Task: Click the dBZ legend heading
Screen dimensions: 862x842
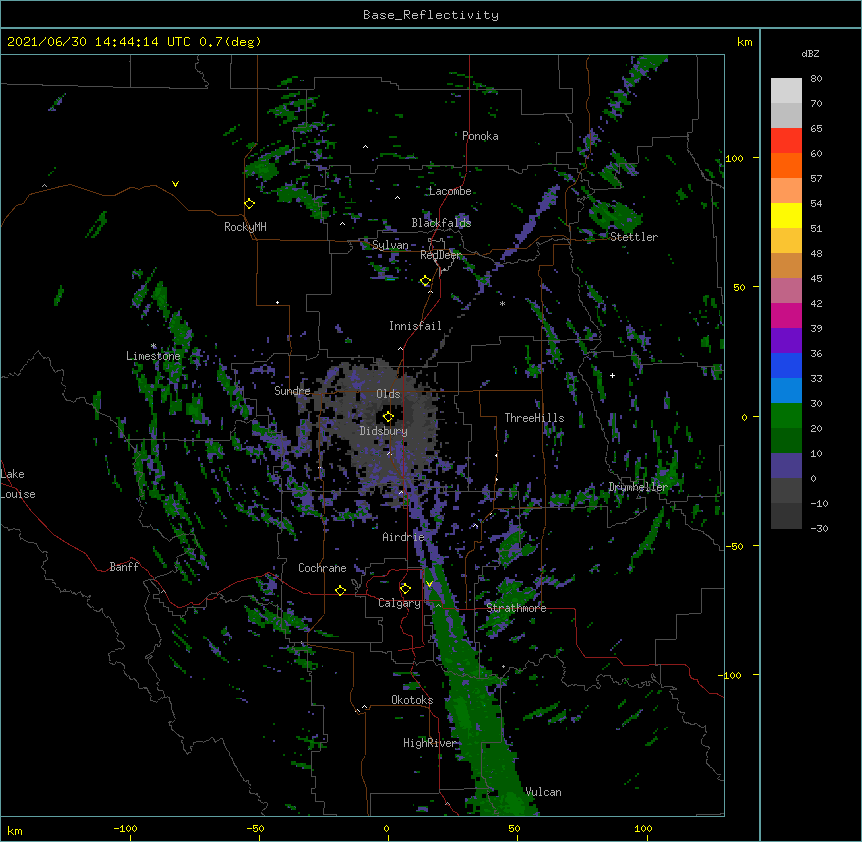Action: [810, 54]
